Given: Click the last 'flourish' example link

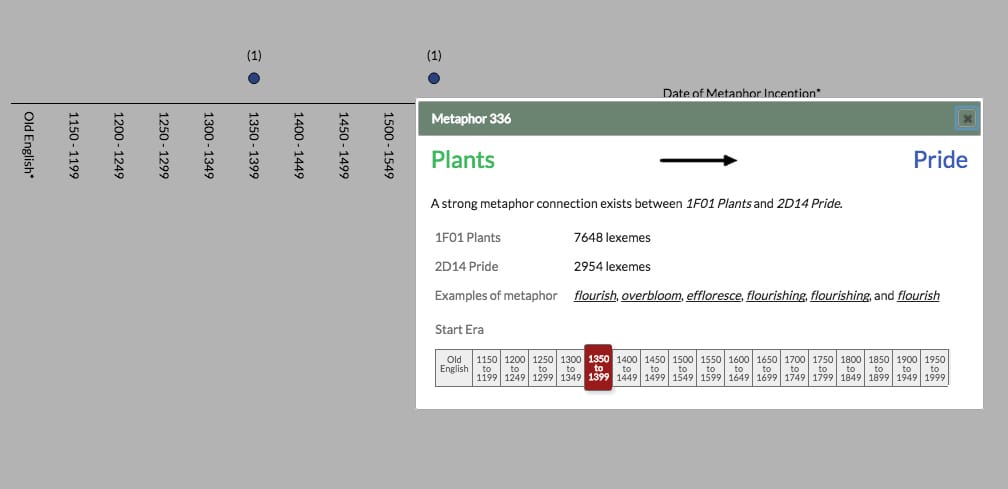Looking at the screenshot, I should click(919, 296).
